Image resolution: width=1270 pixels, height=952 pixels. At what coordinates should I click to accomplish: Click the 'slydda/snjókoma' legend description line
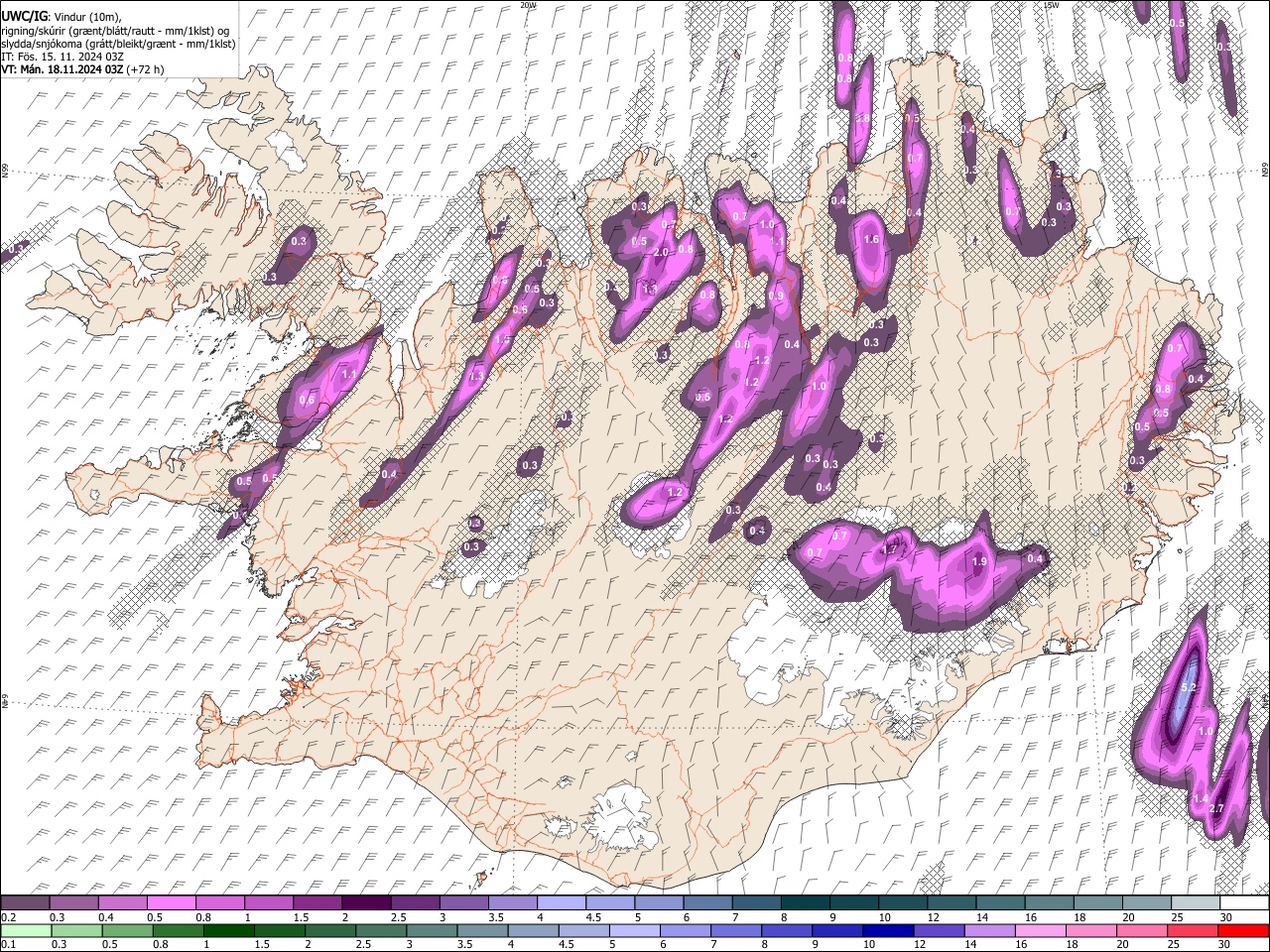pos(118,44)
